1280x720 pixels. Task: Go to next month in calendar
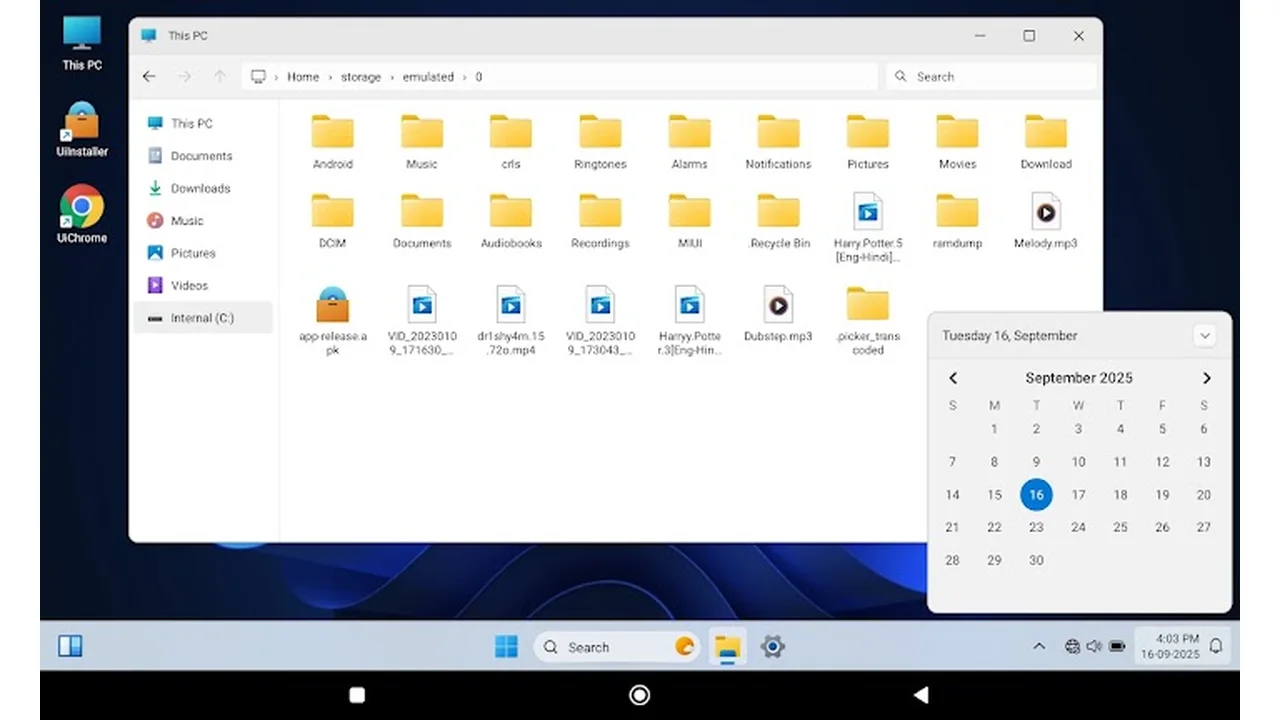click(x=1206, y=378)
